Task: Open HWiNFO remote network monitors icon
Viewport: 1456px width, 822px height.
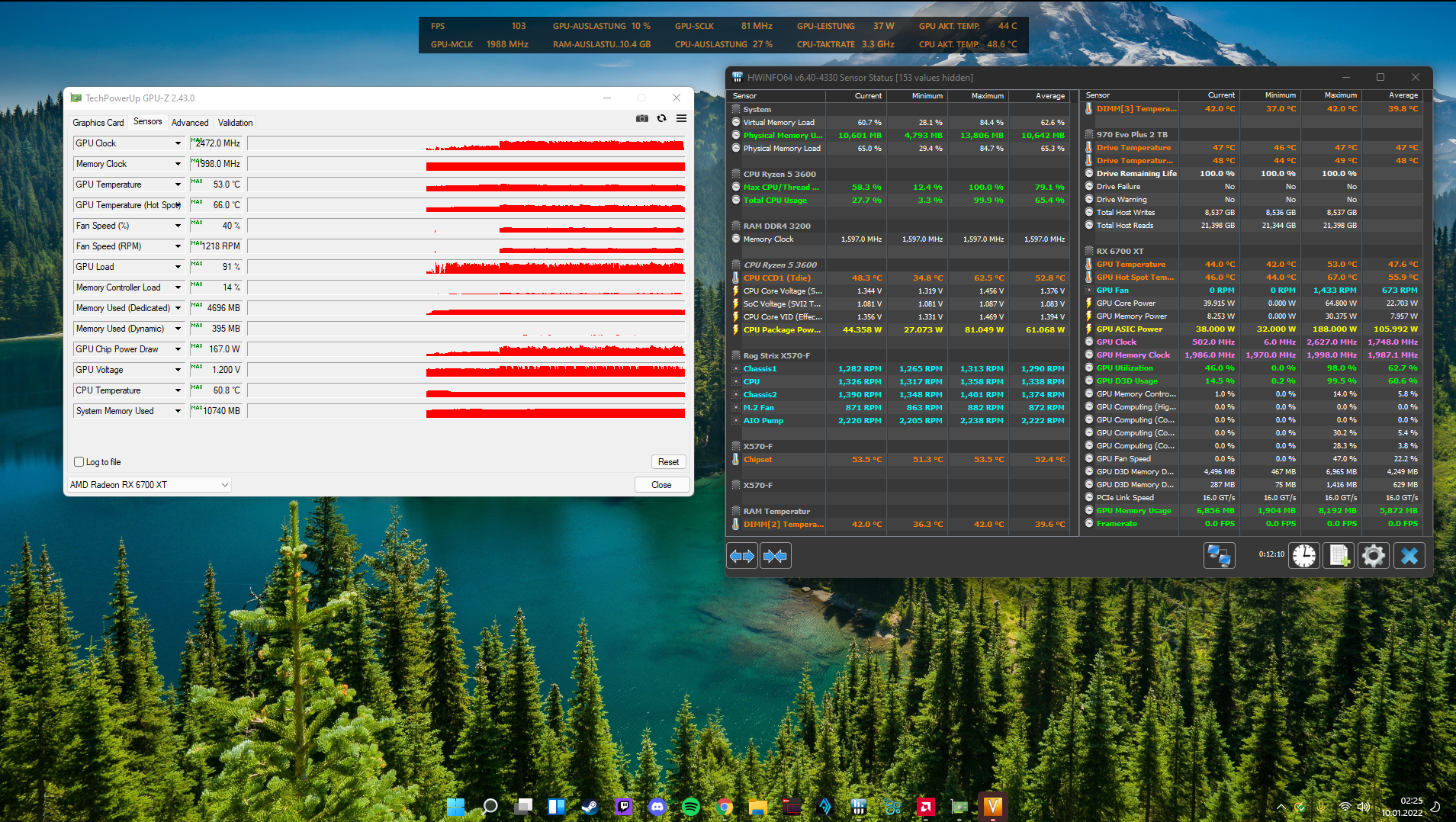Action: [1219, 556]
